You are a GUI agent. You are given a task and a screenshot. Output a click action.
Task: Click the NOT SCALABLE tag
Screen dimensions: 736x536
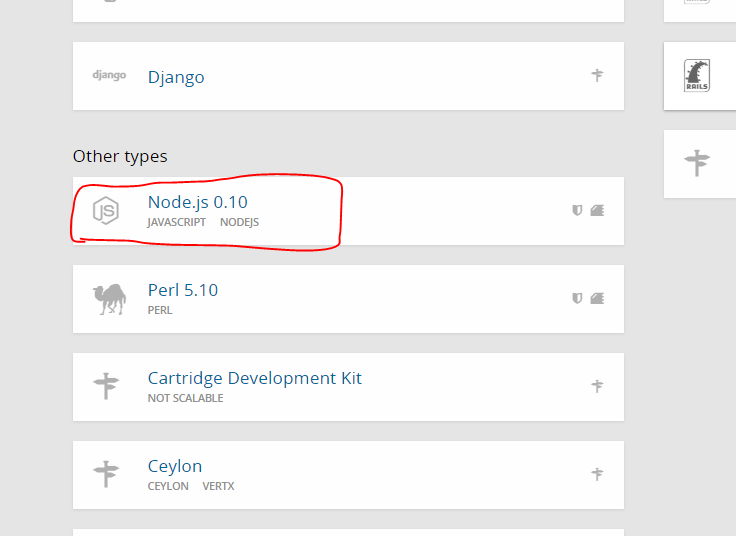185,398
